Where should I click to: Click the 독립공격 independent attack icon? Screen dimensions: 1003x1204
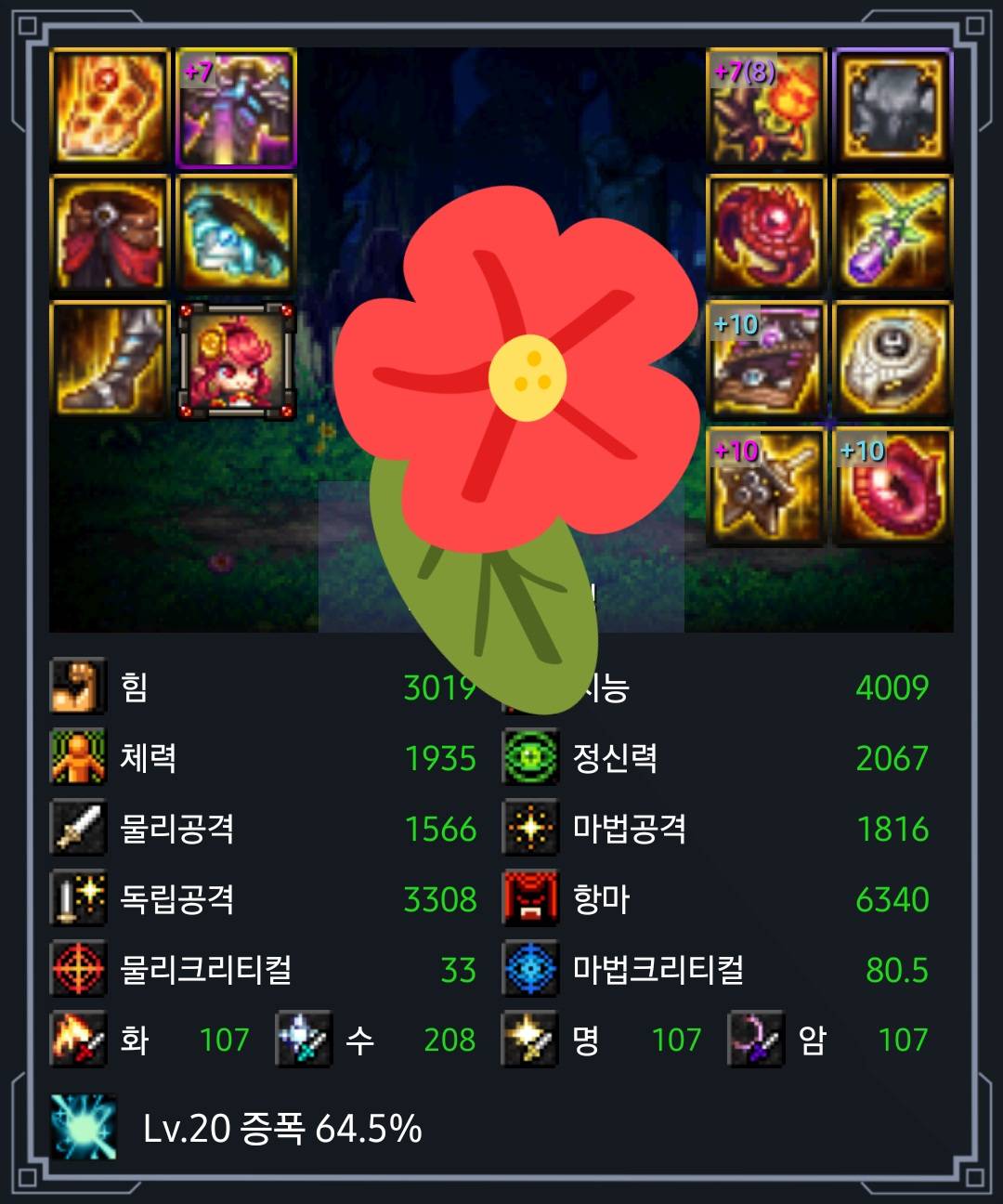pos(78,898)
